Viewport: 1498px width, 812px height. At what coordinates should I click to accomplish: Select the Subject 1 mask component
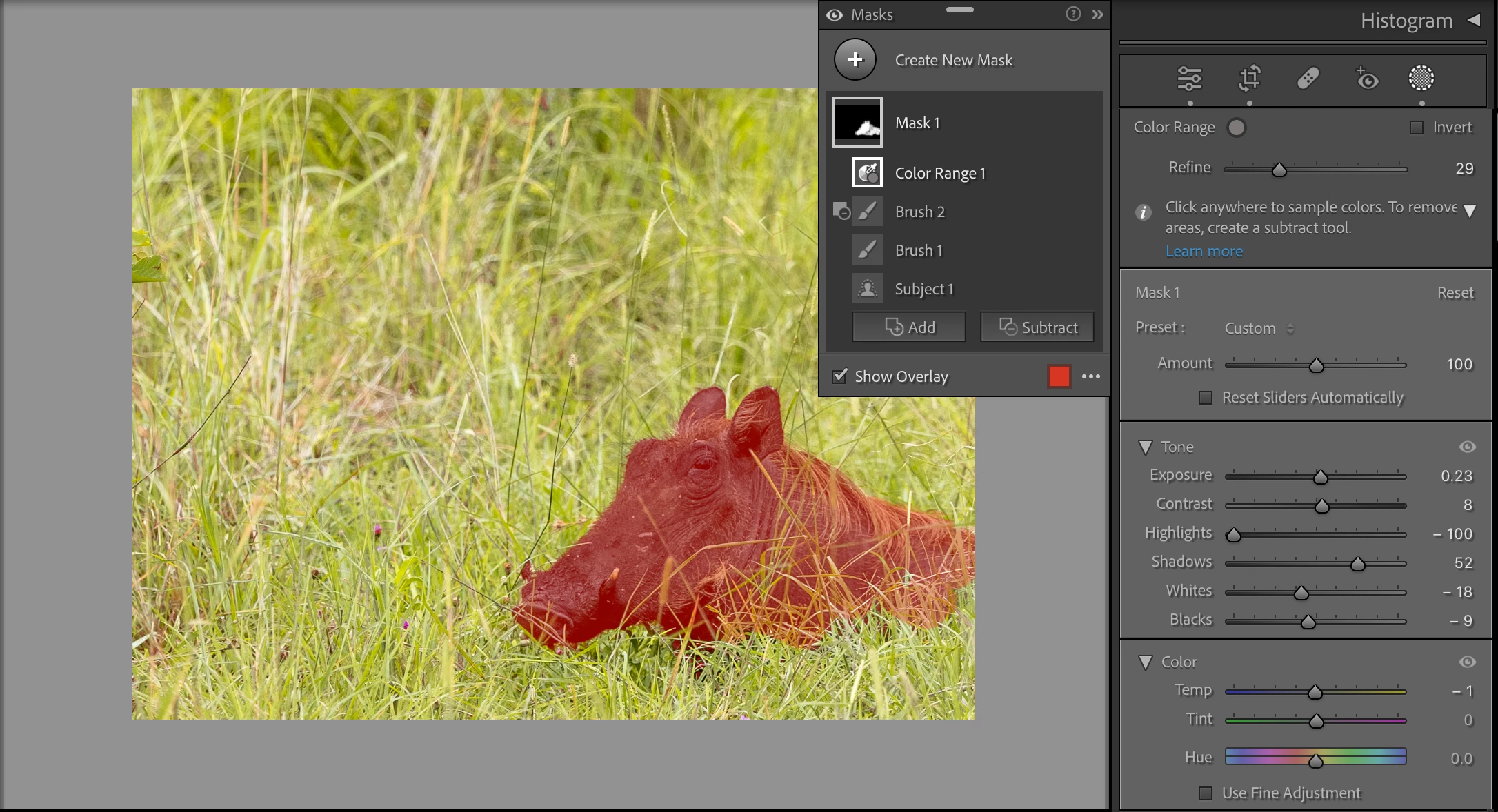tap(923, 289)
